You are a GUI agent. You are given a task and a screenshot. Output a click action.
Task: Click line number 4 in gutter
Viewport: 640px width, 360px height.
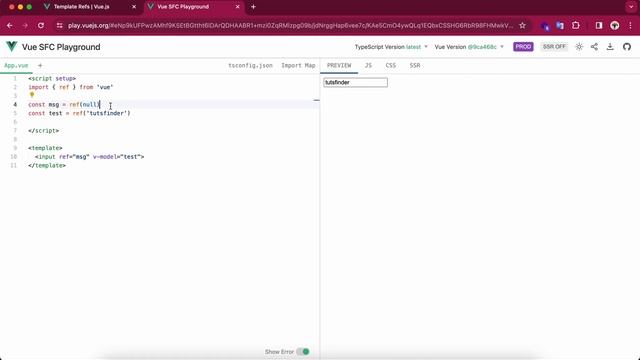(15, 104)
